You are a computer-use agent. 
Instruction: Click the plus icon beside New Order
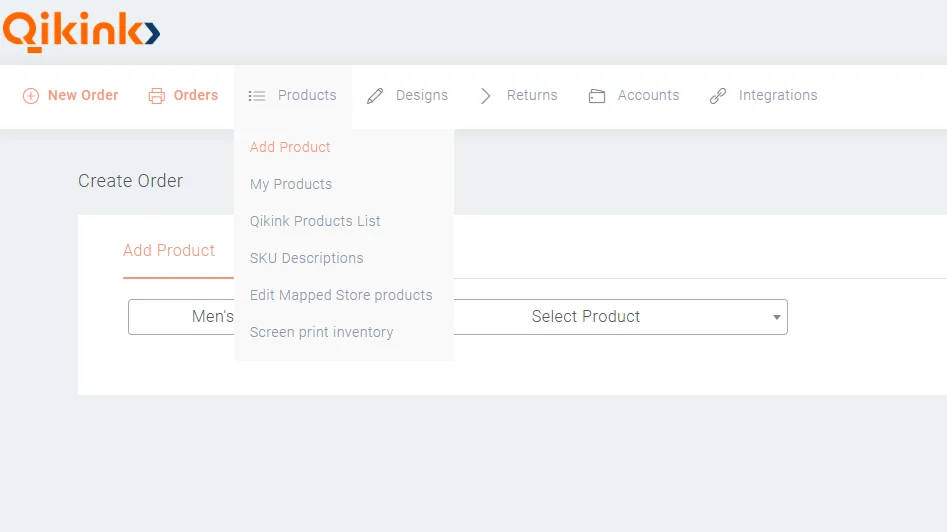31,96
